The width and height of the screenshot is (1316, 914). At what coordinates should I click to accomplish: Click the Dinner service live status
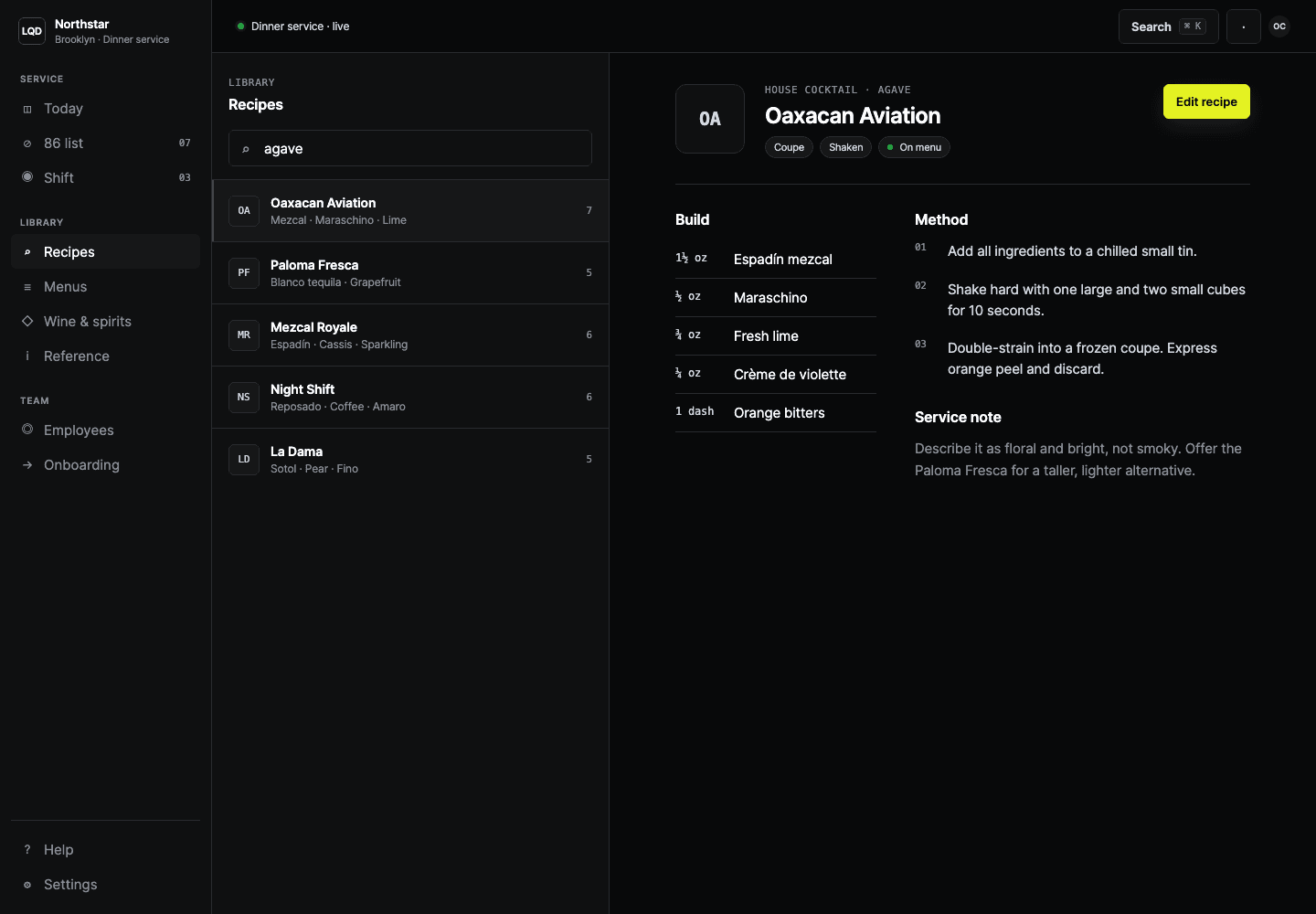tap(292, 27)
